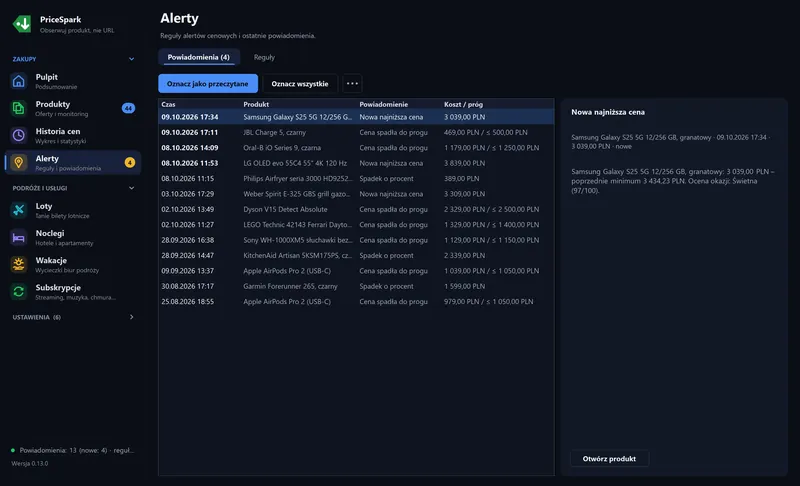The width and height of the screenshot is (800, 486).
Task: Click the Oznacz wszystkie button
Action: click(x=300, y=84)
